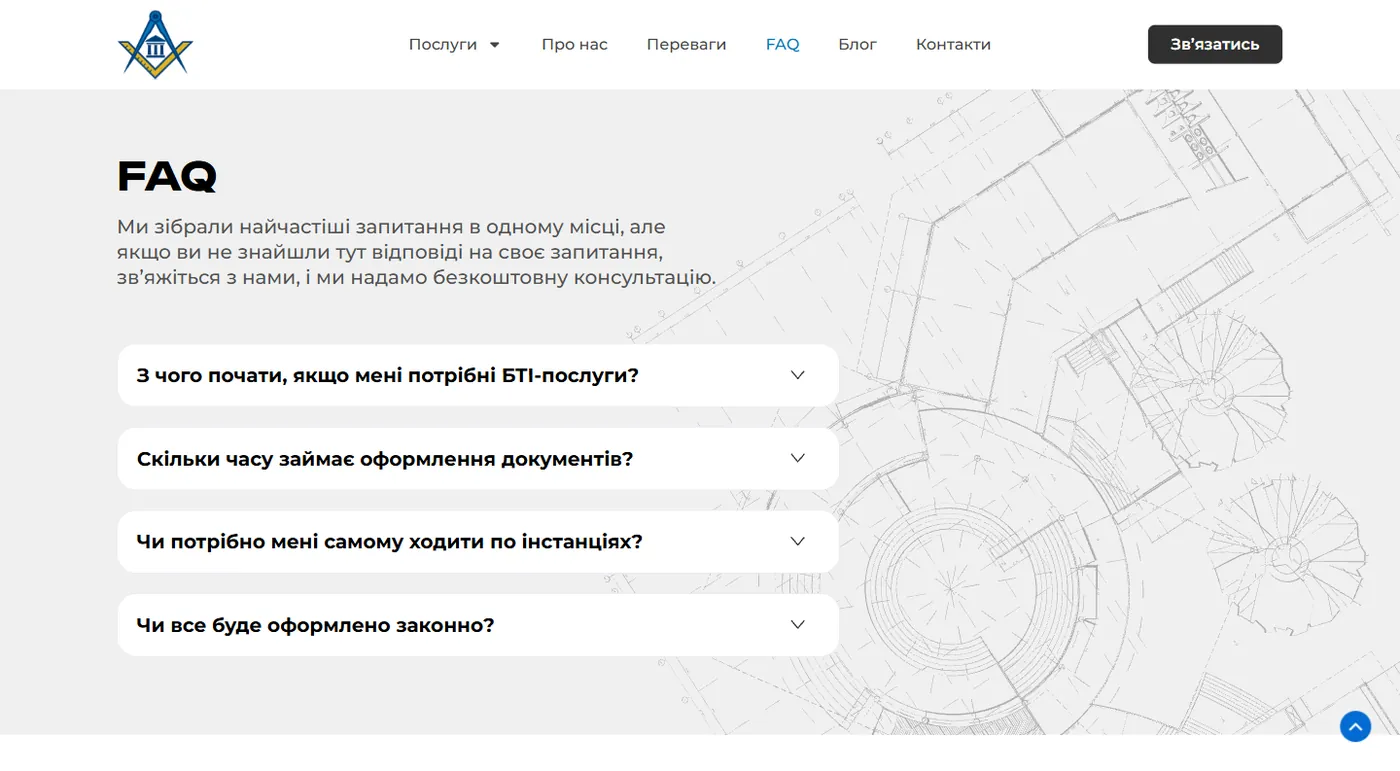The width and height of the screenshot is (1400, 771).
Task: Go to the Про нас page
Action: pyautogui.click(x=574, y=45)
